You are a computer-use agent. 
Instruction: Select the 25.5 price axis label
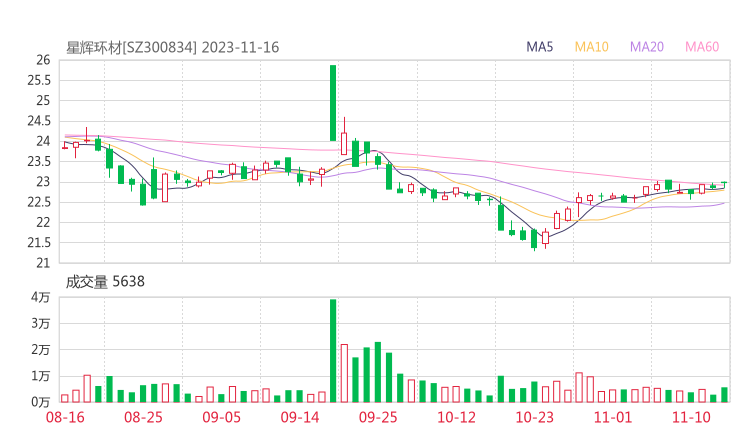39,80
